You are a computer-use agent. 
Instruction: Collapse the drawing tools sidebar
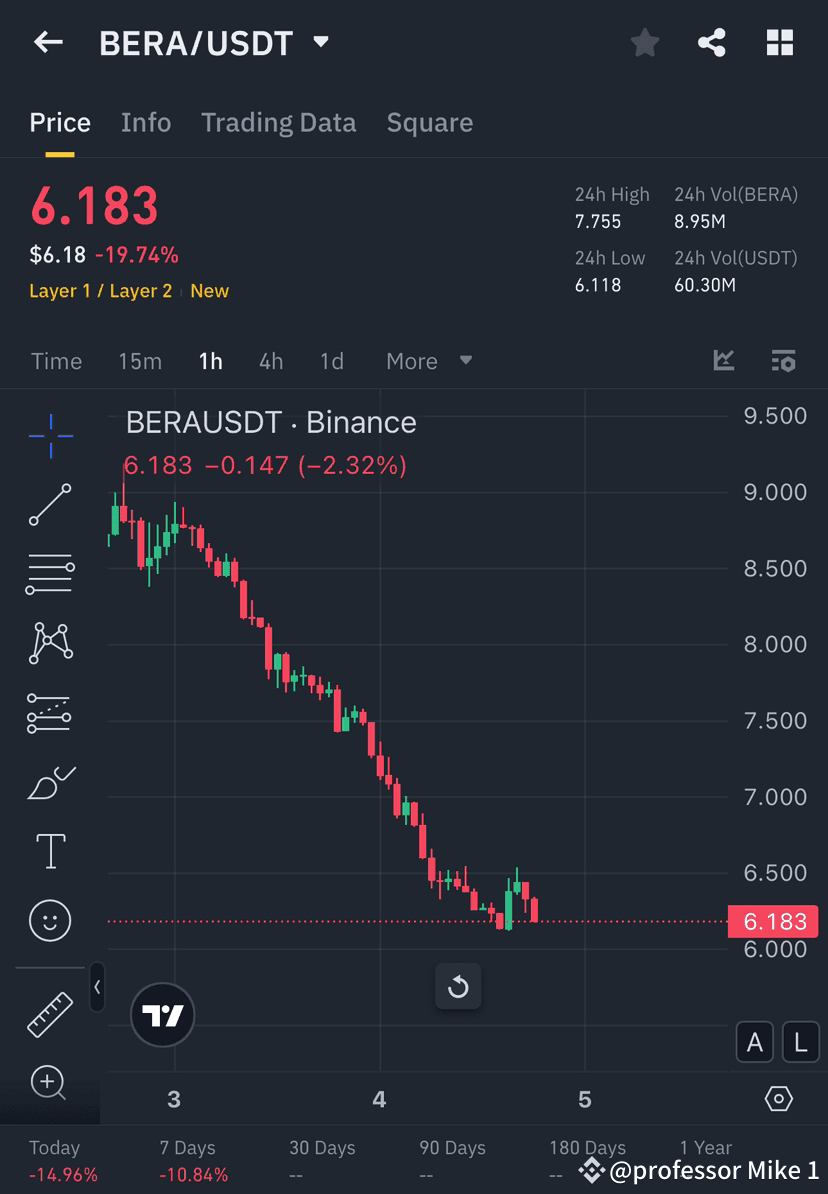[x=97, y=988]
